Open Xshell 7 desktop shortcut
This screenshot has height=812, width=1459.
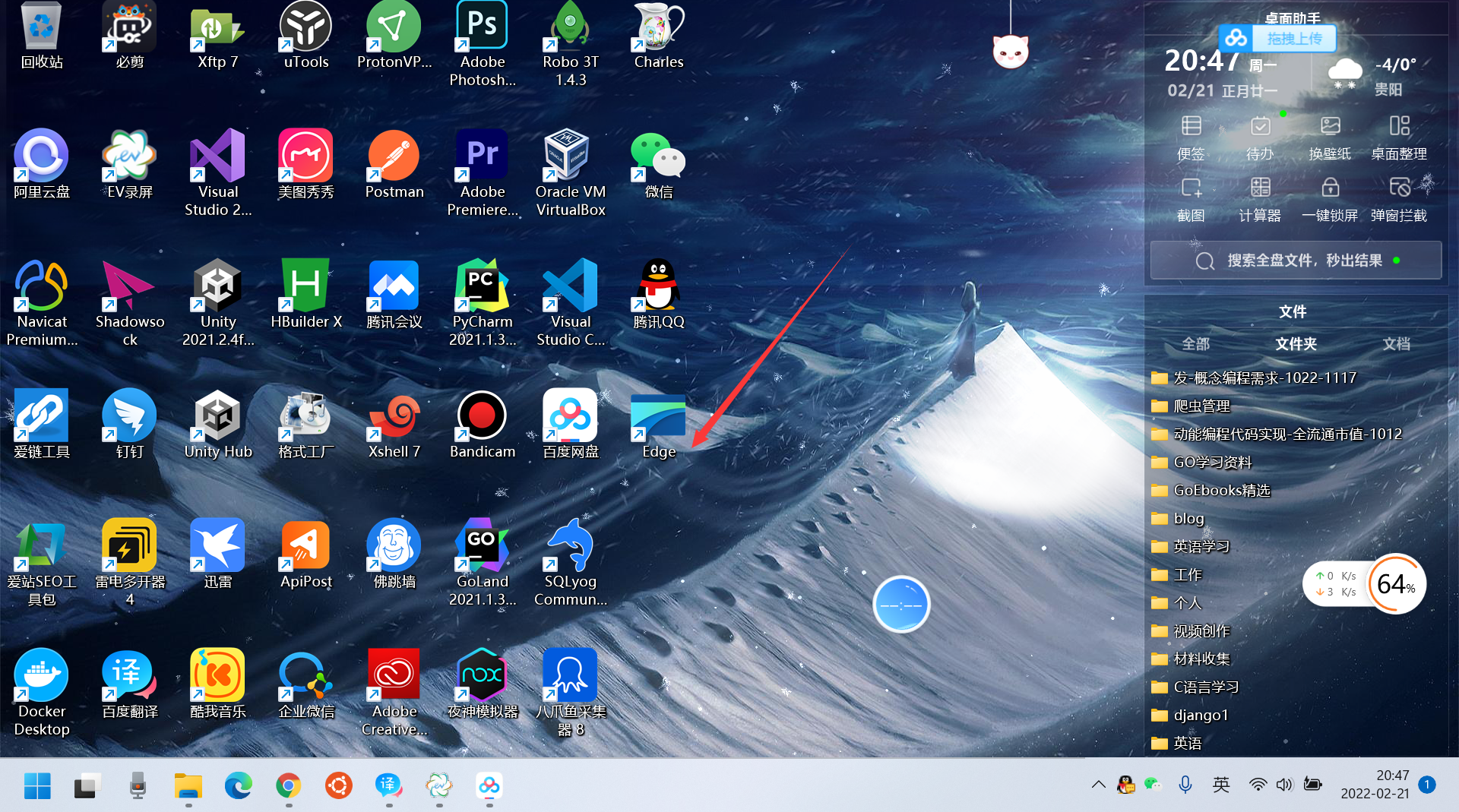(394, 416)
